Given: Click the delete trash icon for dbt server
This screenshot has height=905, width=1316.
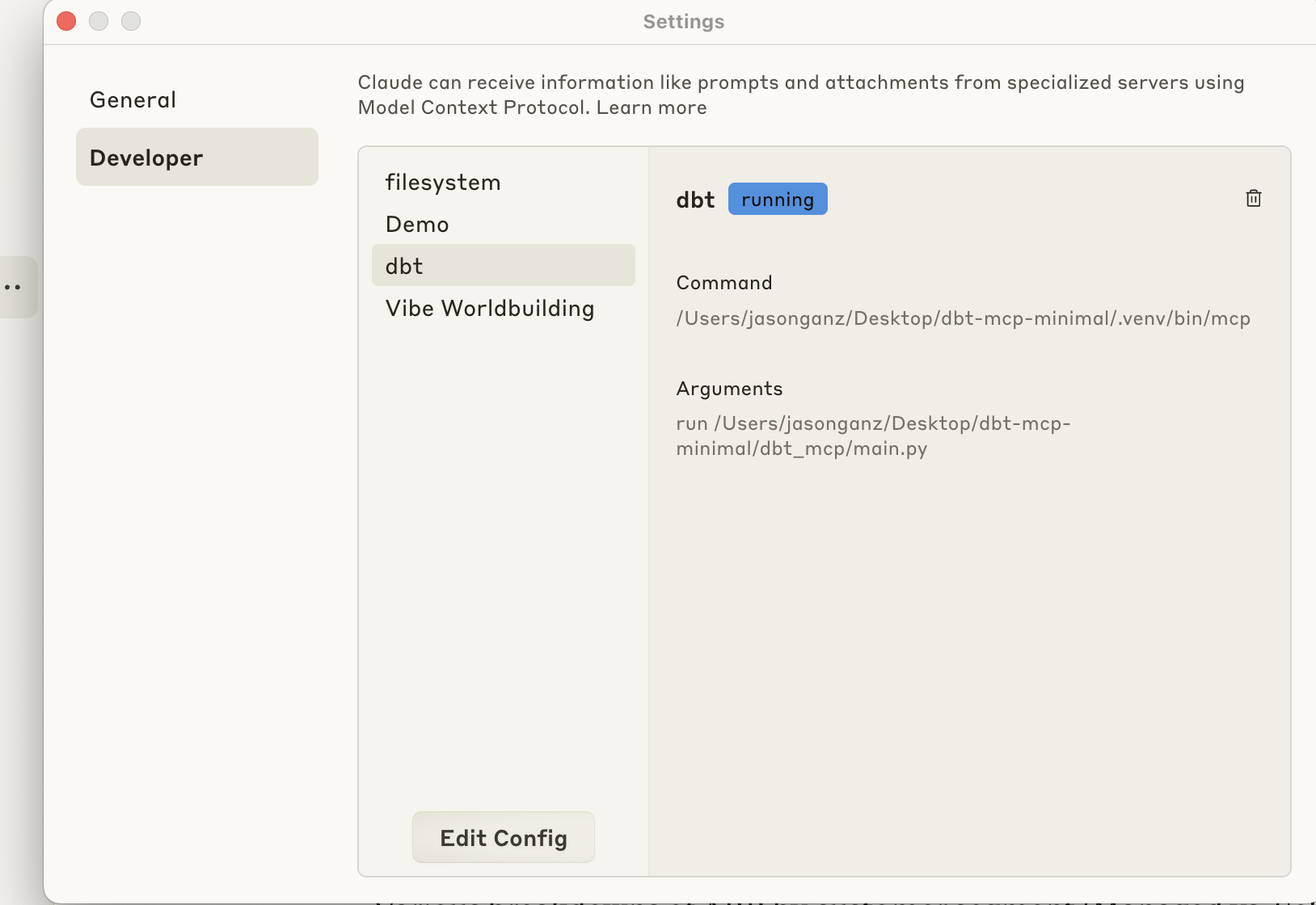Looking at the screenshot, I should (x=1252, y=198).
